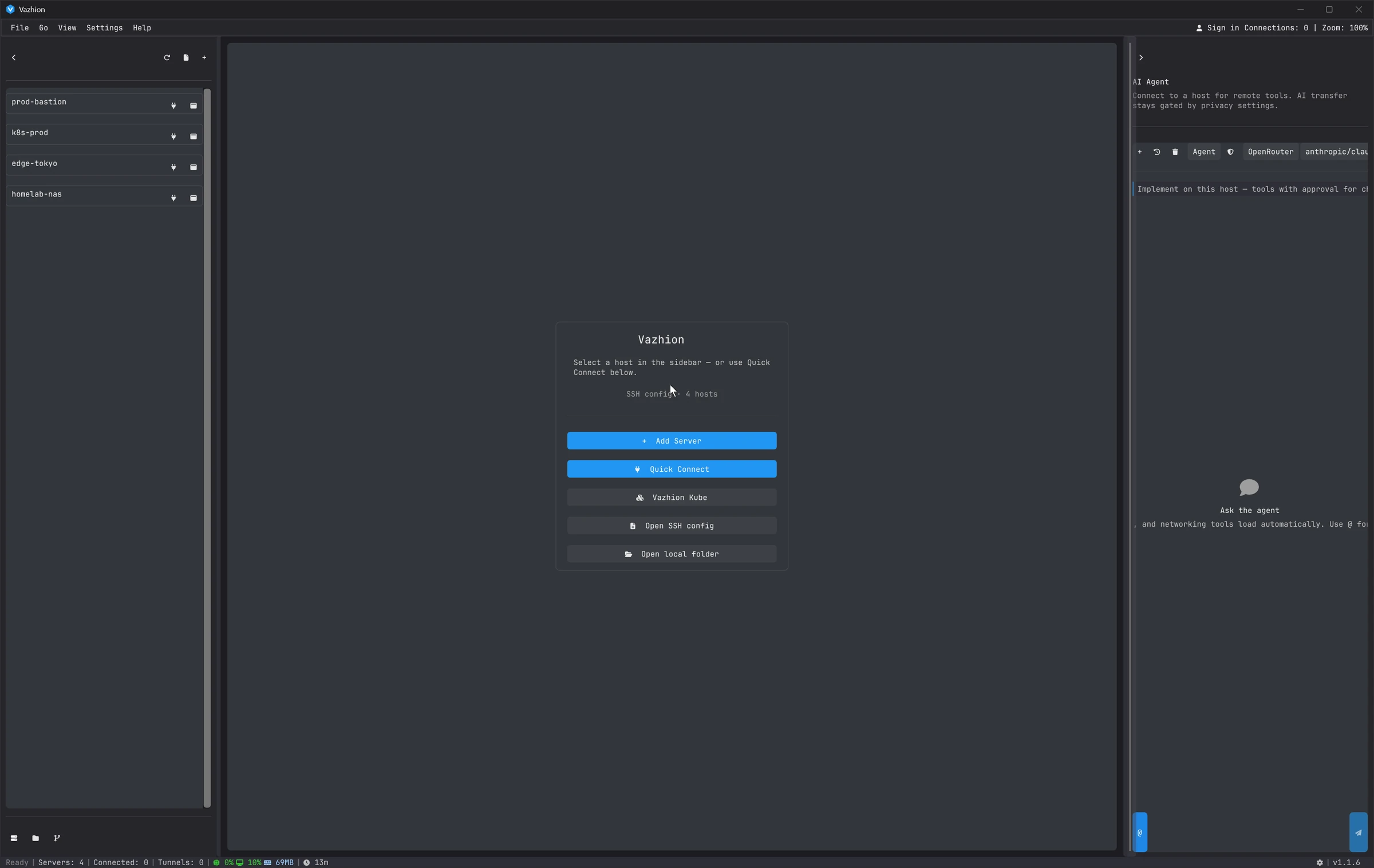Select the prod-bastion host entry
1374x868 pixels.
(x=104, y=102)
